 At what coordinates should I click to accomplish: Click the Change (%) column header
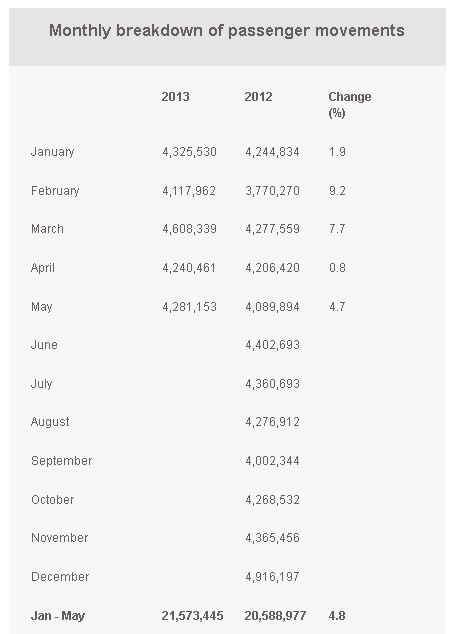pyautogui.click(x=350, y=104)
